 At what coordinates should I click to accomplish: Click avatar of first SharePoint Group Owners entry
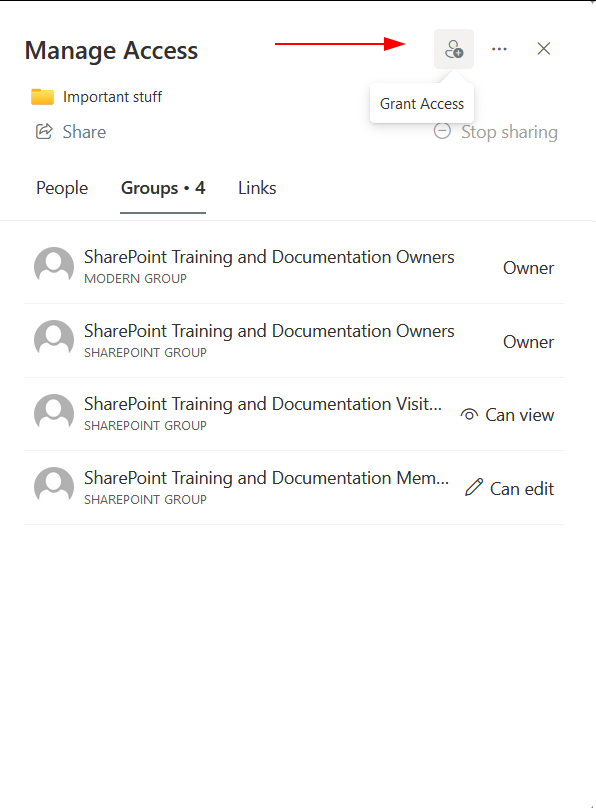(x=54, y=340)
